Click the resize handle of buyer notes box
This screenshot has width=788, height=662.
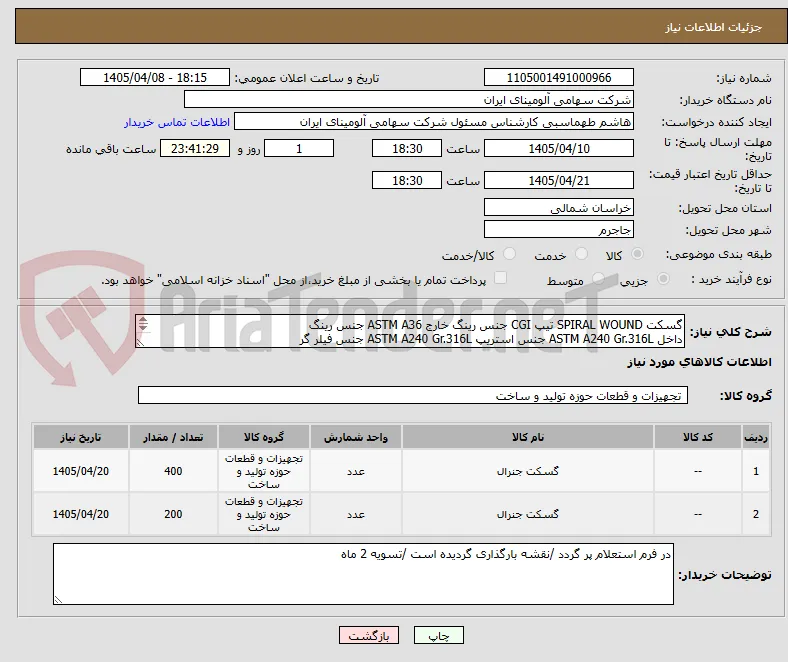58,600
